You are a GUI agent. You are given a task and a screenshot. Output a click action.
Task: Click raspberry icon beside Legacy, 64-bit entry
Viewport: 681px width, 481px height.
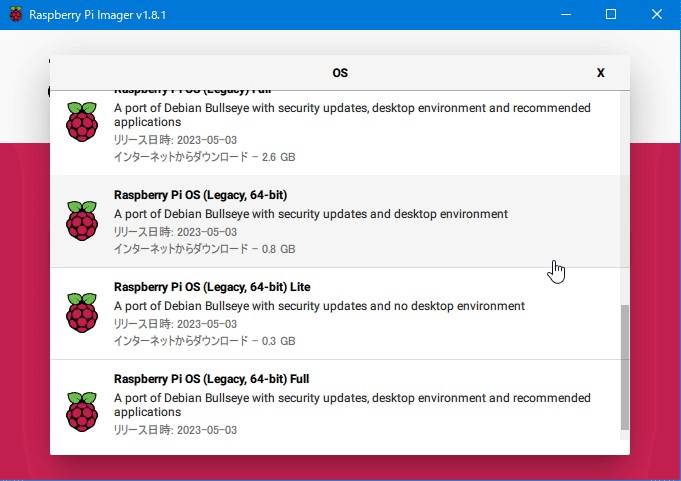tap(82, 221)
